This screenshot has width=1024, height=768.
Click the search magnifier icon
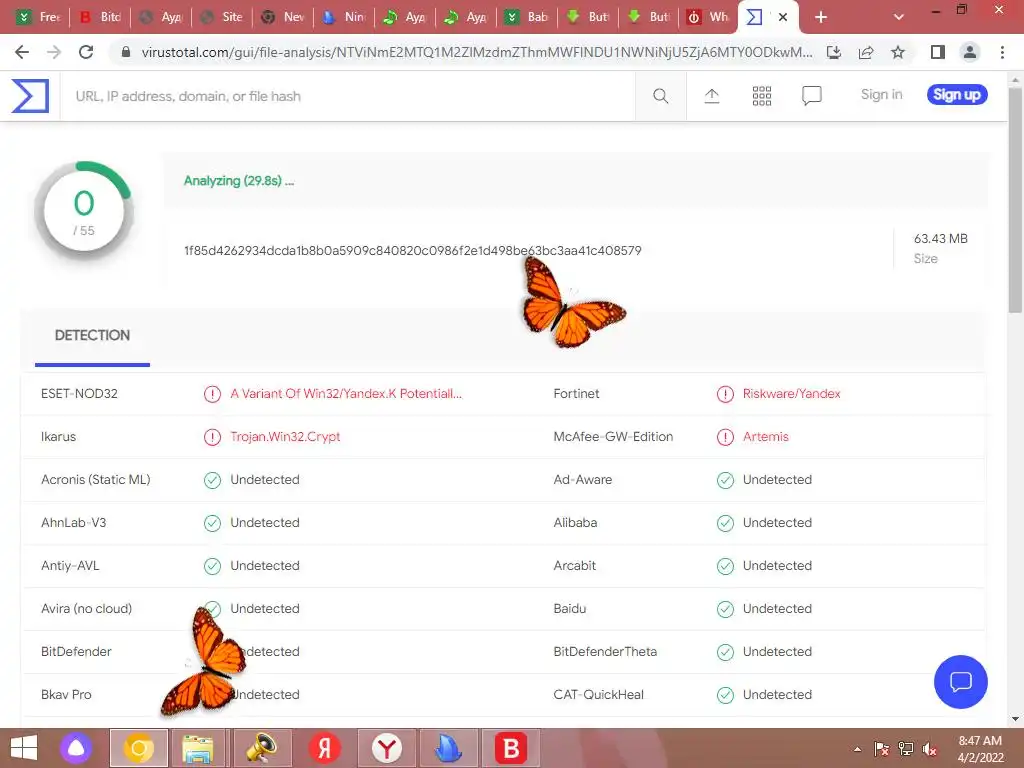[x=660, y=96]
